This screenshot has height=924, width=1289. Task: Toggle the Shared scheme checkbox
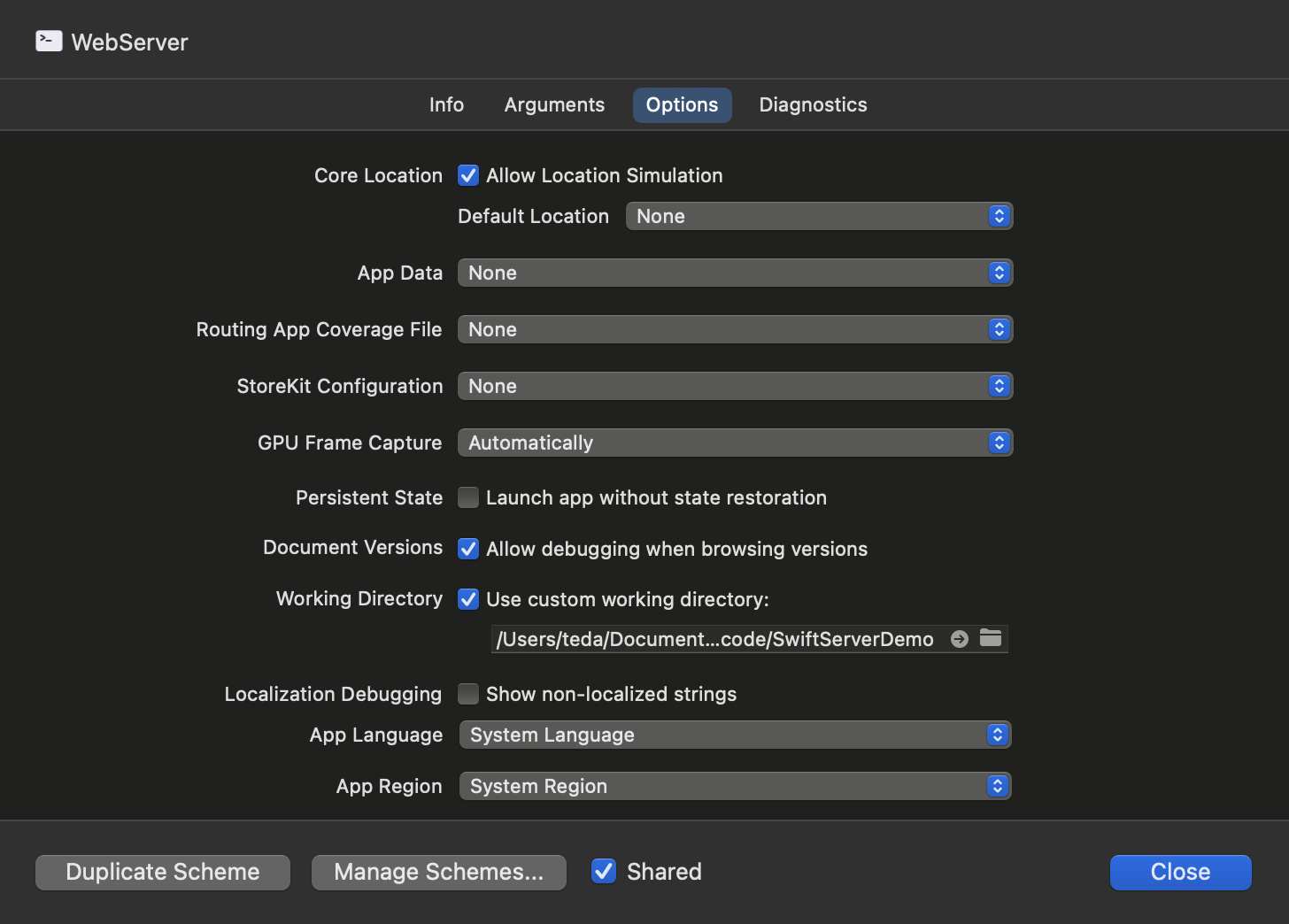(604, 872)
